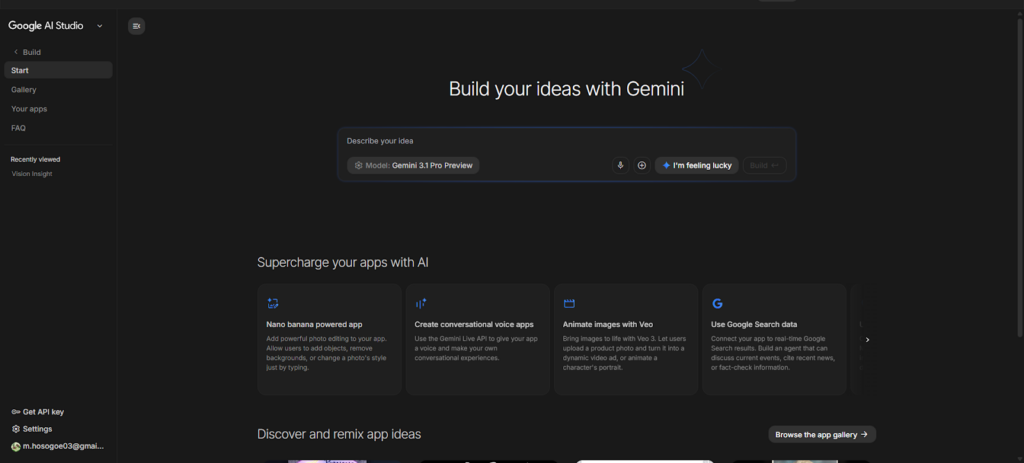Click the Supercharge your apps with AI heading
1024x463 pixels.
click(343, 263)
